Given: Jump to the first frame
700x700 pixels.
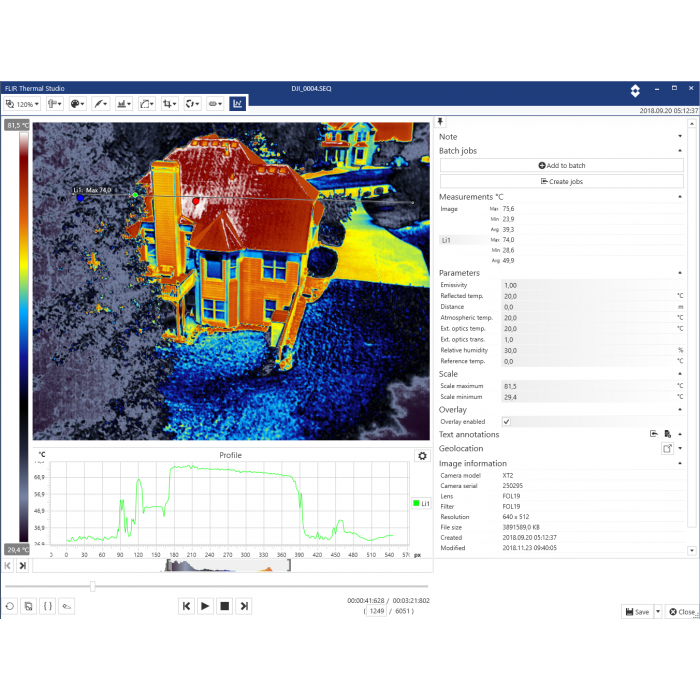Looking at the screenshot, I should (x=187, y=606).
